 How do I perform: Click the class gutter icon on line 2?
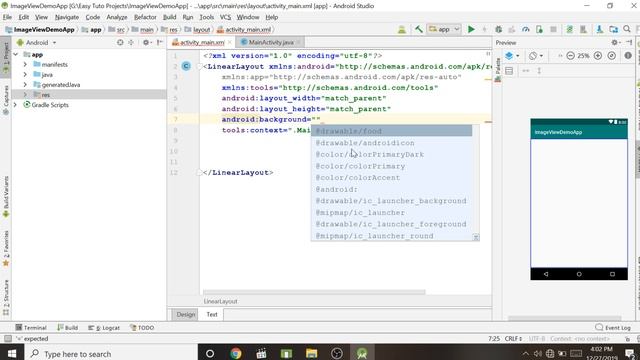[x=186, y=66]
